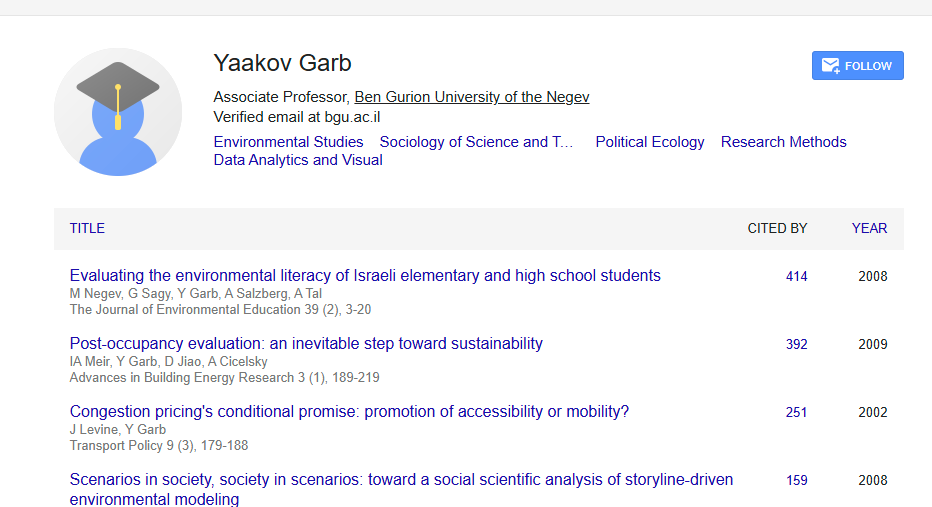View the 159 citations count

(x=796, y=480)
